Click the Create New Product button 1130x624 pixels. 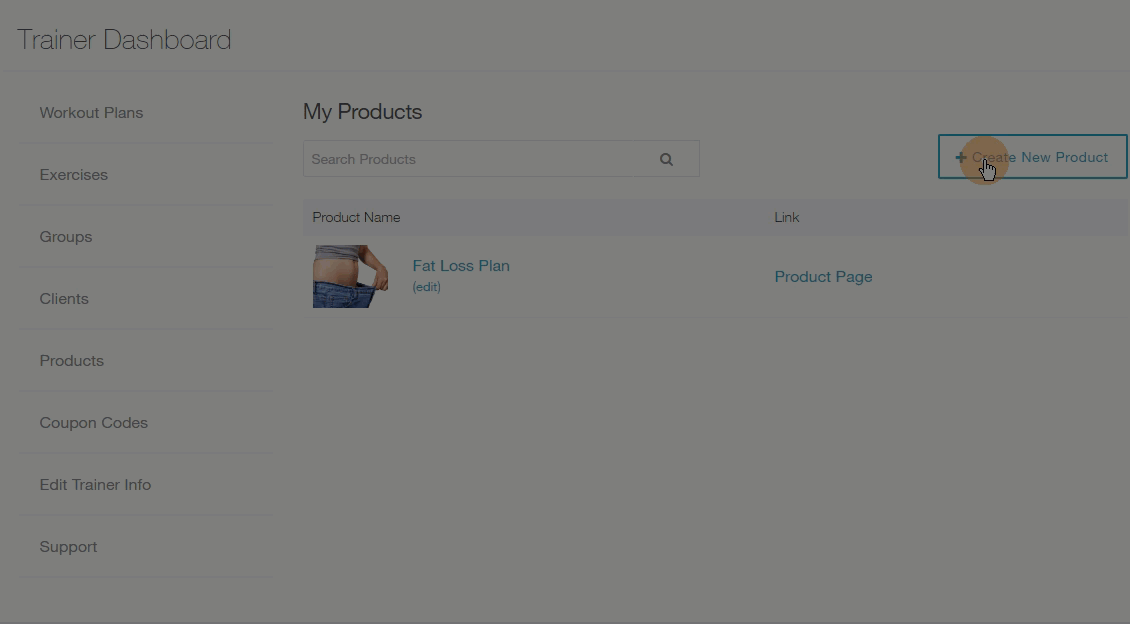tap(1032, 156)
